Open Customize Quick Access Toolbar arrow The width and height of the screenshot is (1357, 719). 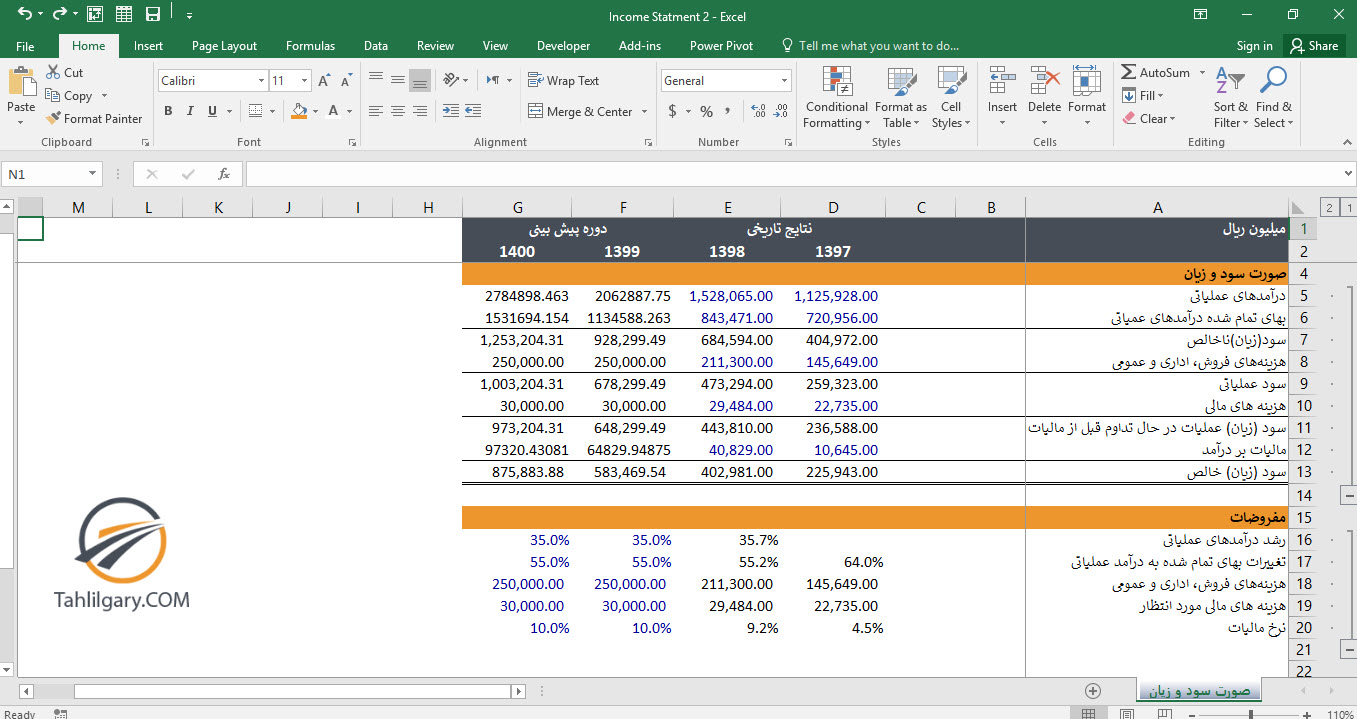click(x=189, y=15)
